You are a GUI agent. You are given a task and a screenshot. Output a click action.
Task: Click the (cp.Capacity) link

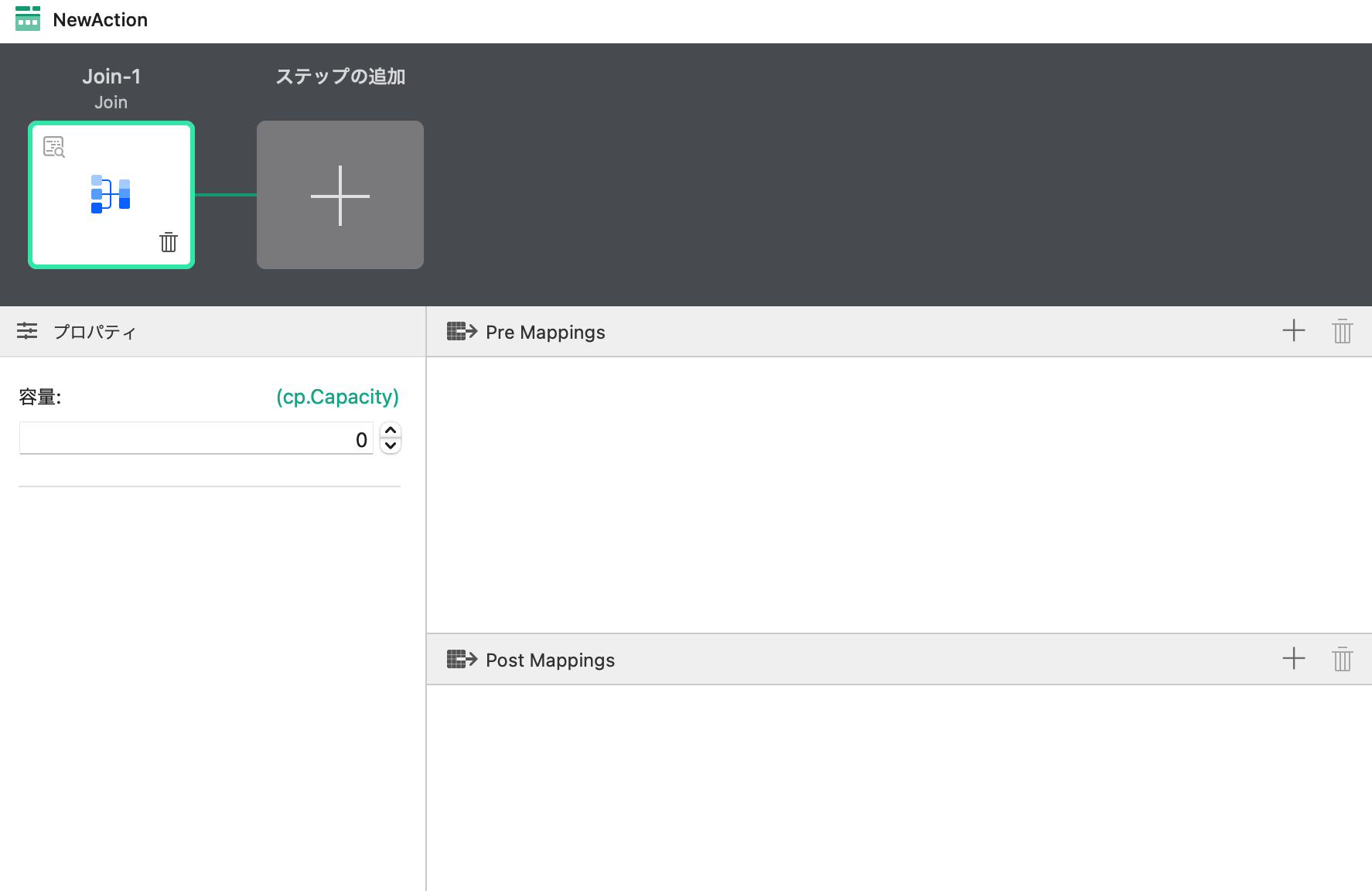[x=338, y=397]
